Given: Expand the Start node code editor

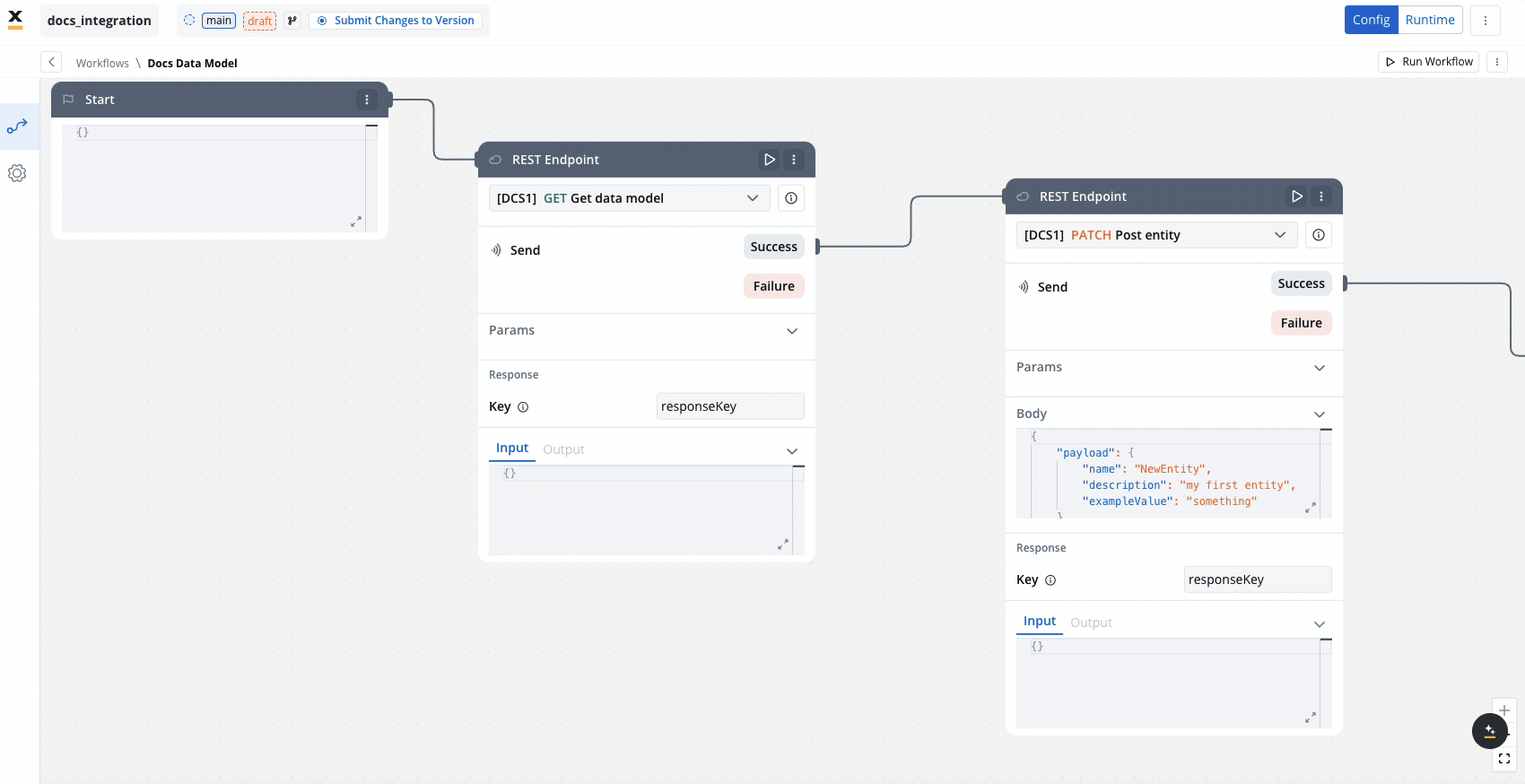Looking at the screenshot, I should [356, 221].
